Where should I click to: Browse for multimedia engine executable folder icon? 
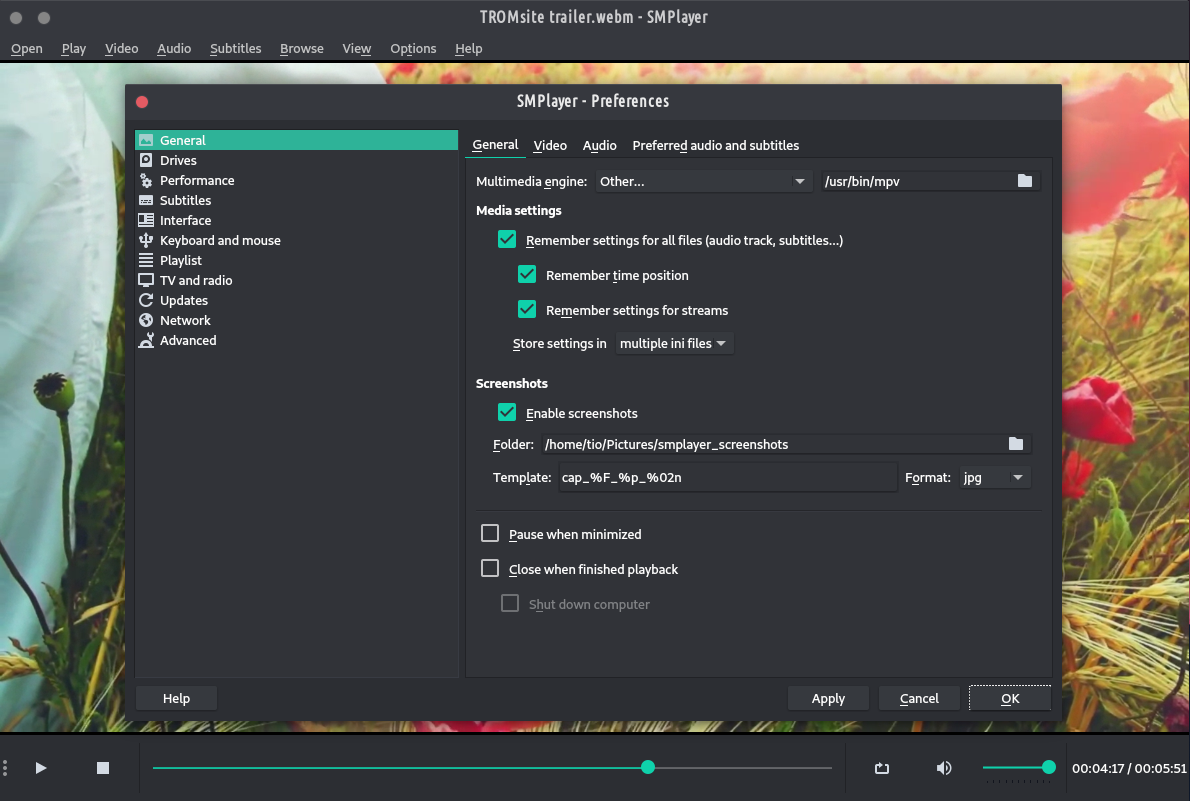pyautogui.click(x=1025, y=181)
